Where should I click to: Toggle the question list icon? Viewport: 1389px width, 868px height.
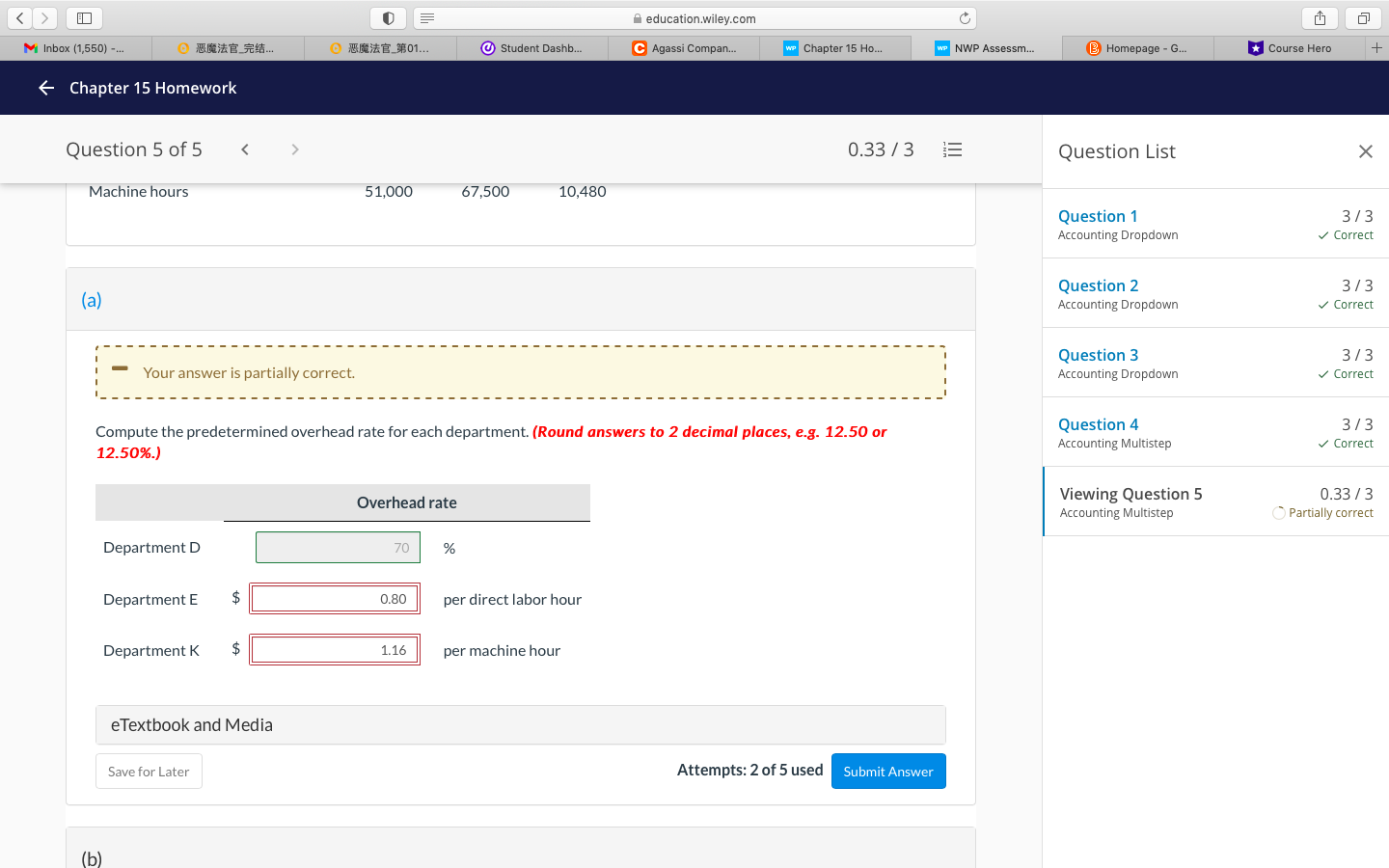(x=953, y=149)
